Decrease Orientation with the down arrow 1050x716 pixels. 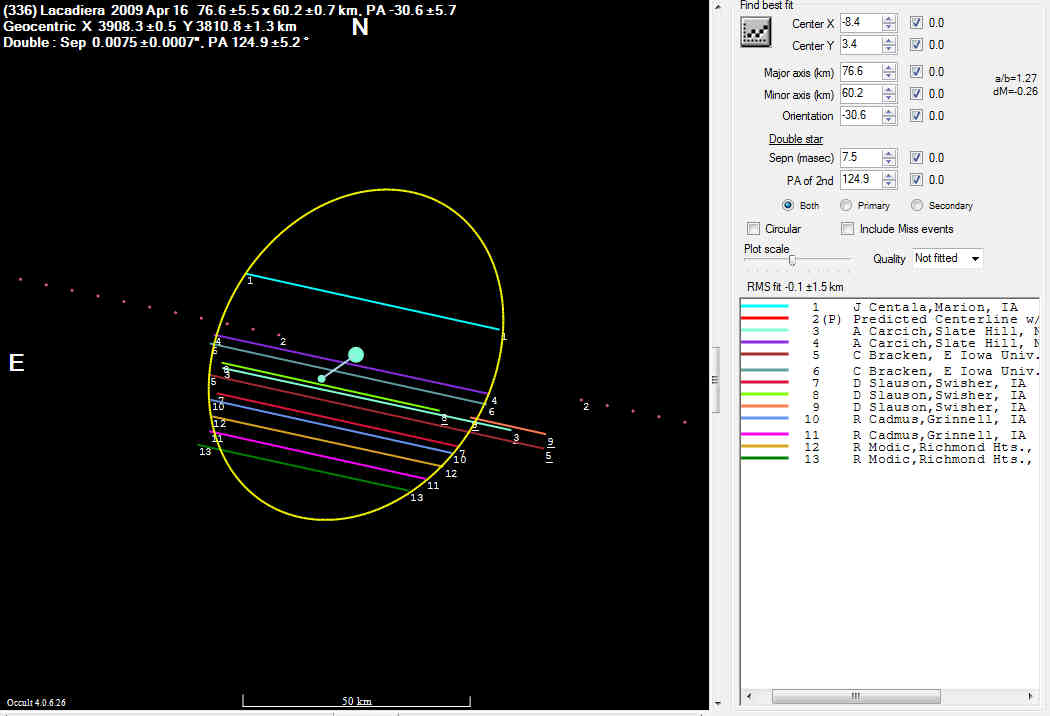coord(889,120)
